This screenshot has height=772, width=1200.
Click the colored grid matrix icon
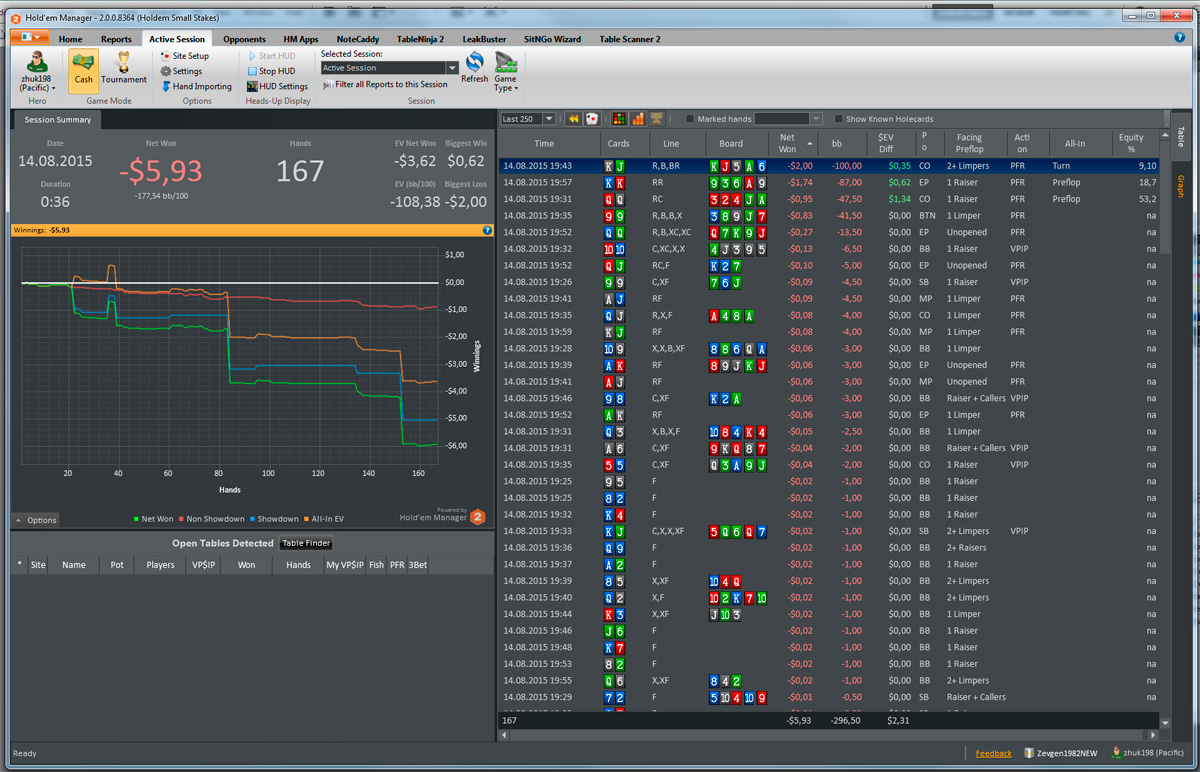(619, 118)
